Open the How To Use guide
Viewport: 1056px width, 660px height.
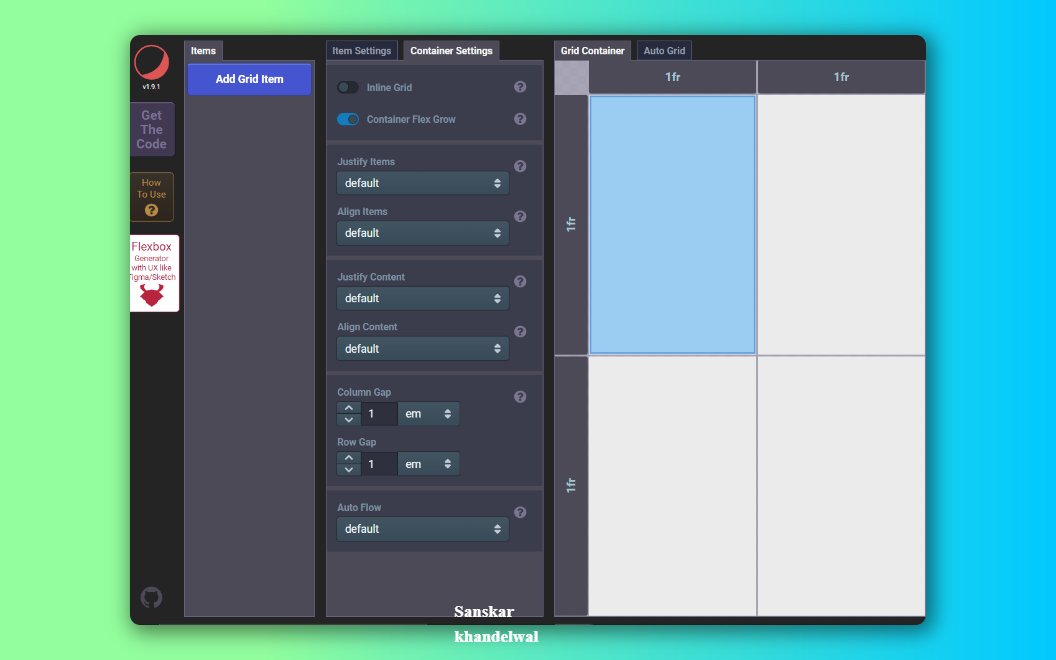152,197
